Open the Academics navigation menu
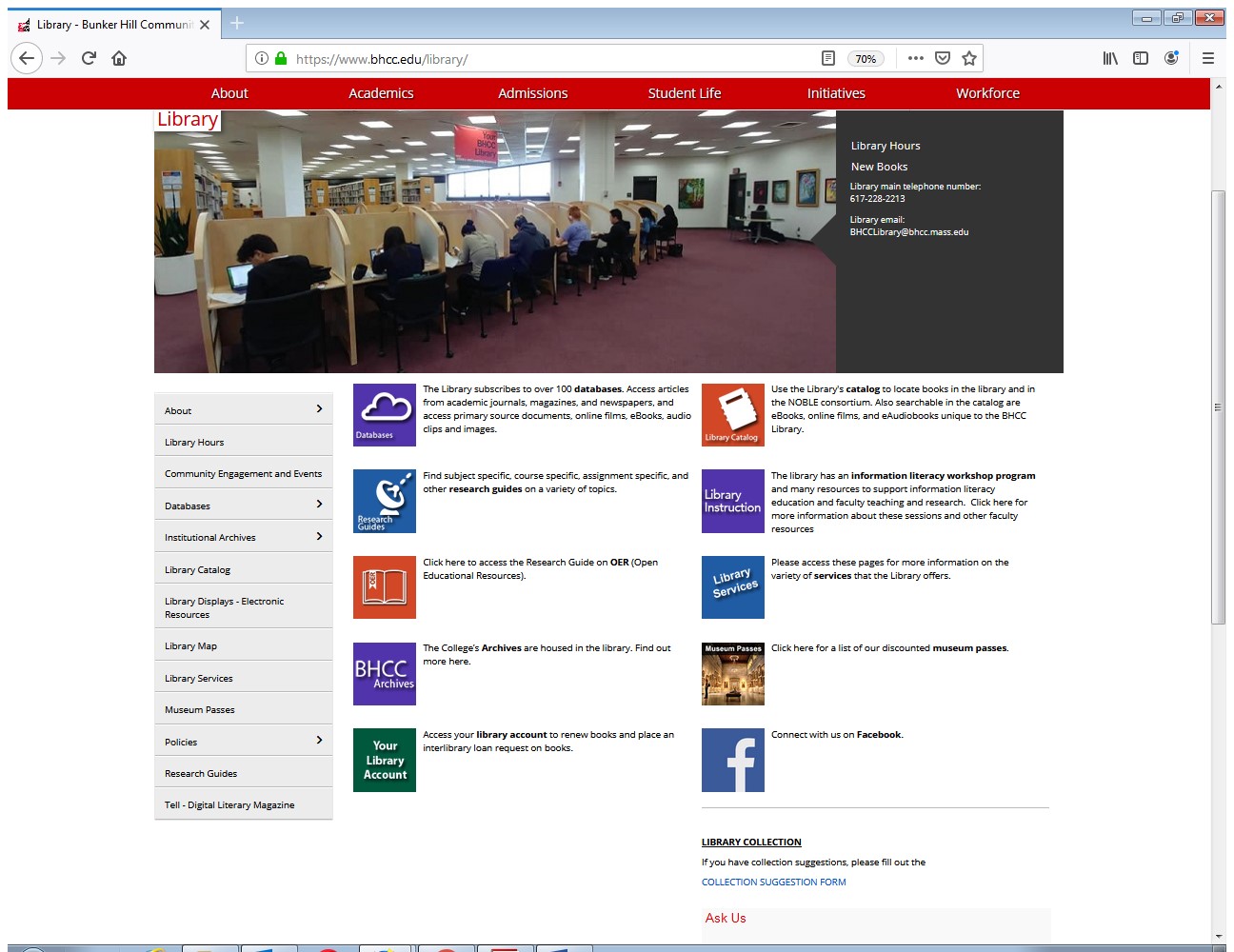 tap(381, 92)
